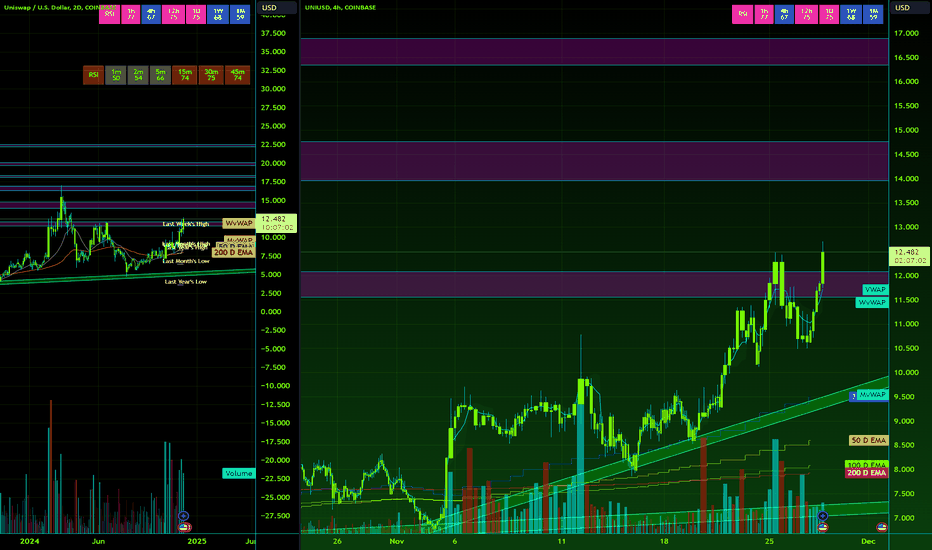The image size is (932, 550).
Task: Click the 1m 50 RSI cell
Action: (116, 75)
